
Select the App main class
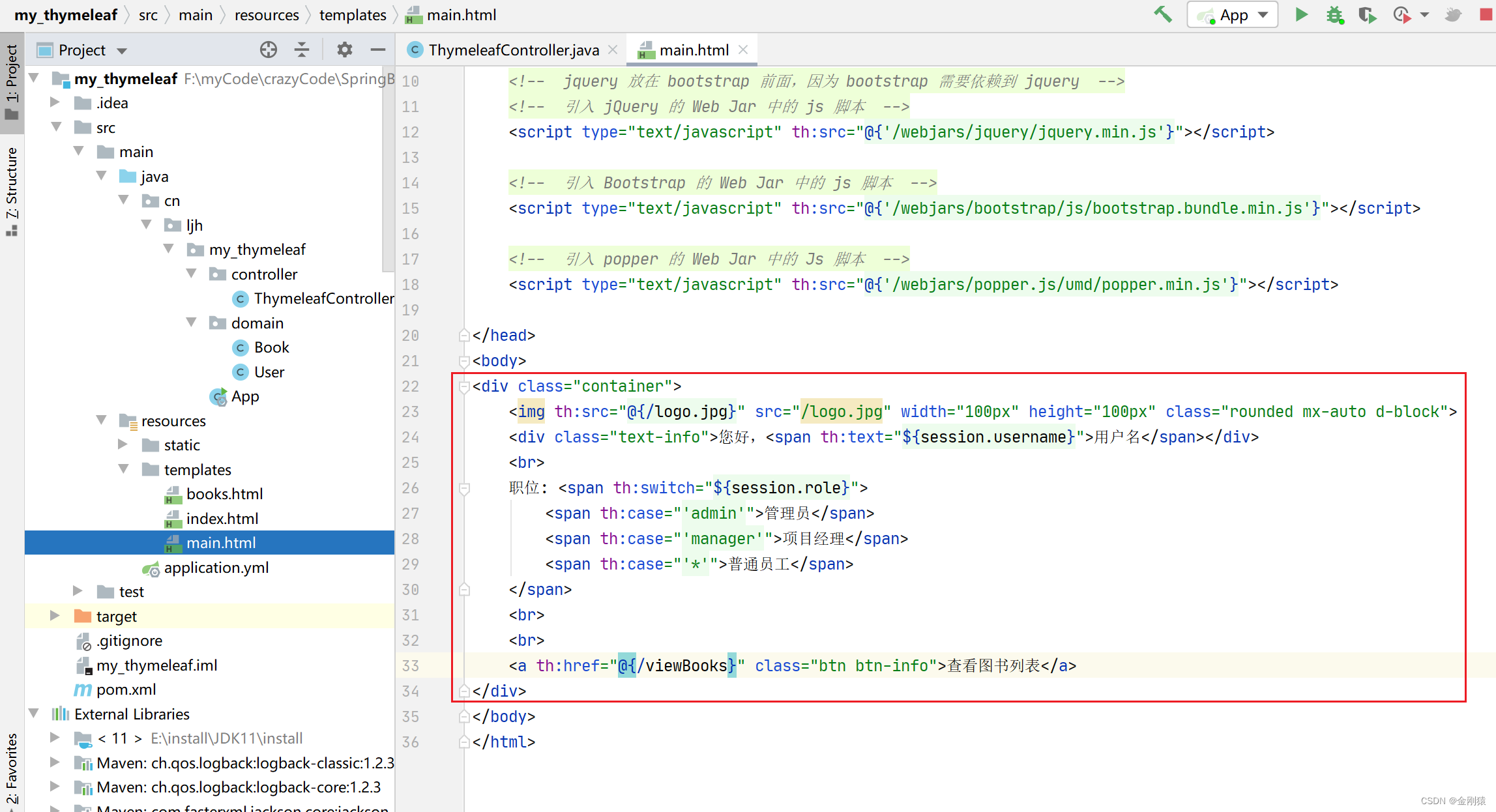pos(235,396)
